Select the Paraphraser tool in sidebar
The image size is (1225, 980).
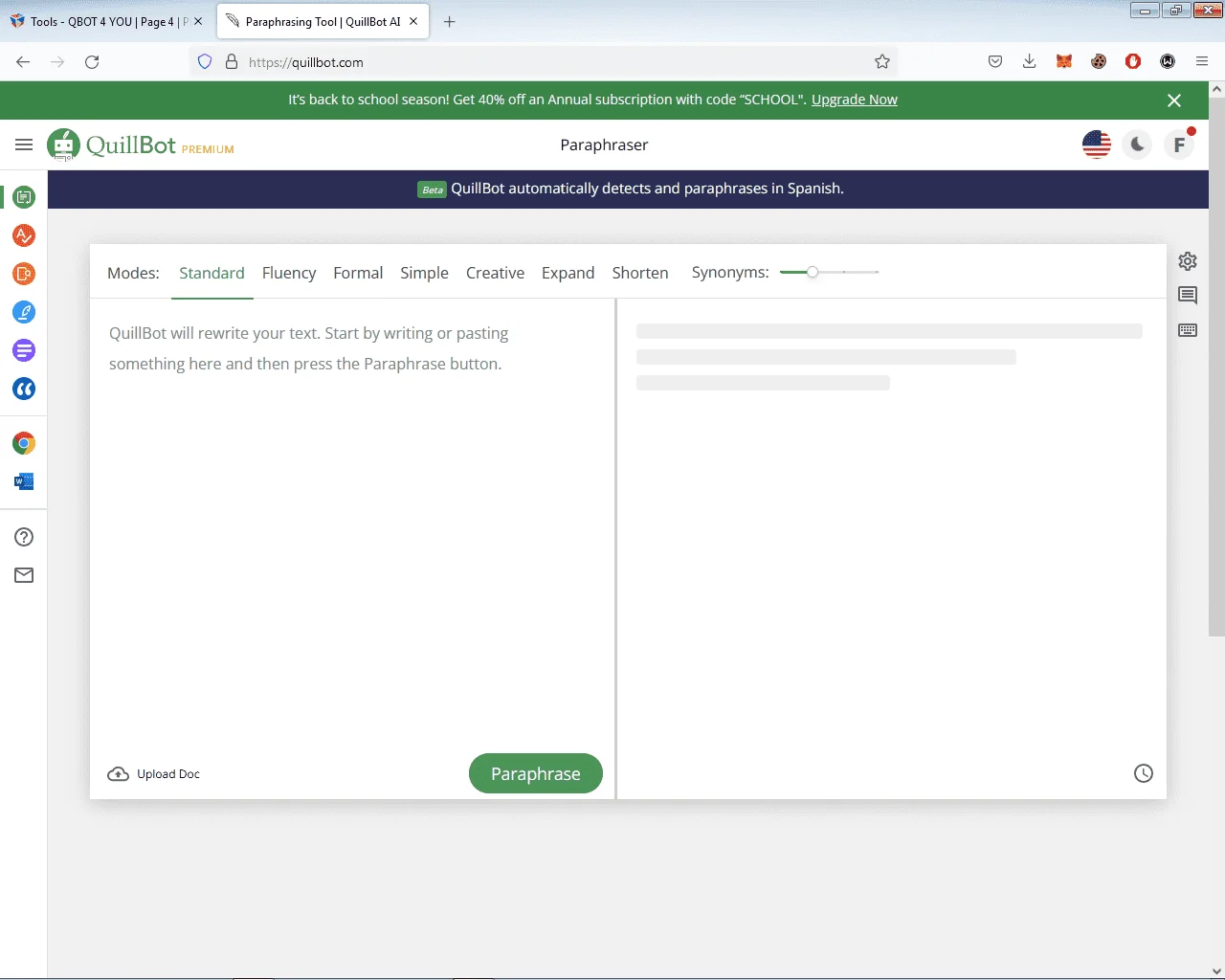24,197
